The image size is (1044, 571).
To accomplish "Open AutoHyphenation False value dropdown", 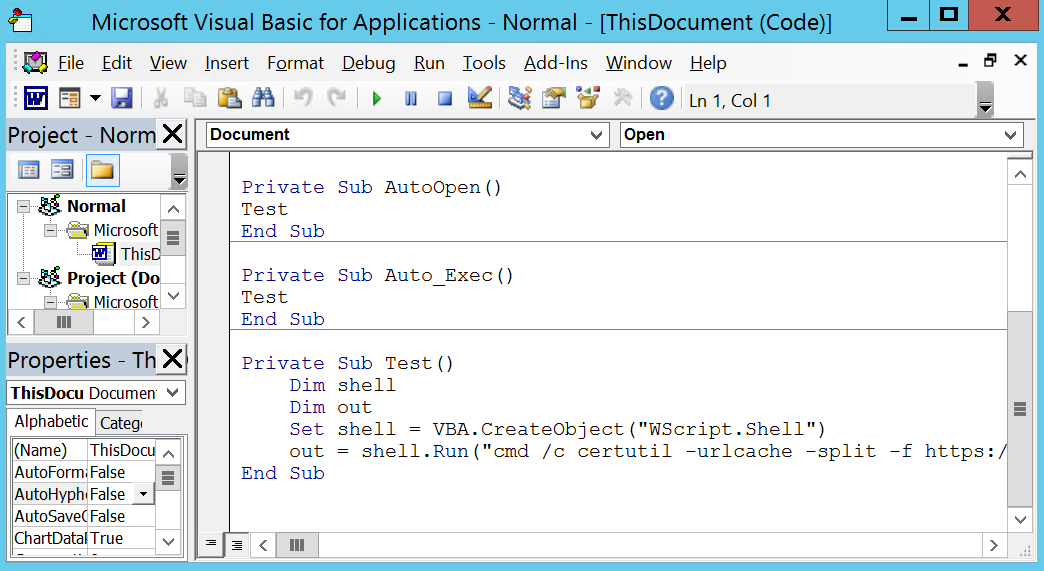I will click(143, 494).
